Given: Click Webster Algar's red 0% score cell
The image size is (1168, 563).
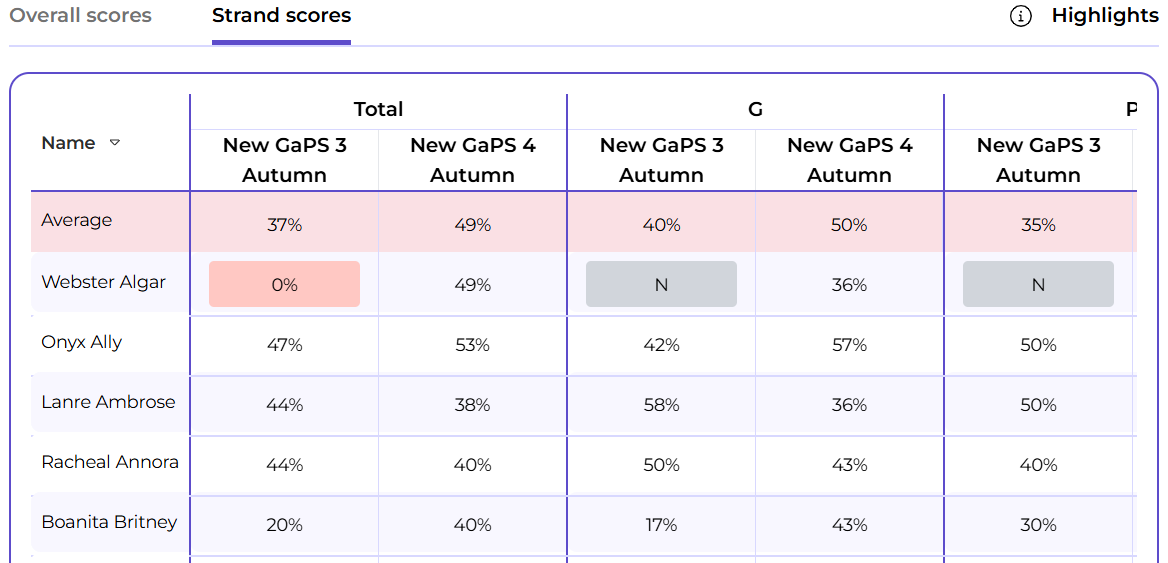Looking at the screenshot, I should tap(284, 285).
